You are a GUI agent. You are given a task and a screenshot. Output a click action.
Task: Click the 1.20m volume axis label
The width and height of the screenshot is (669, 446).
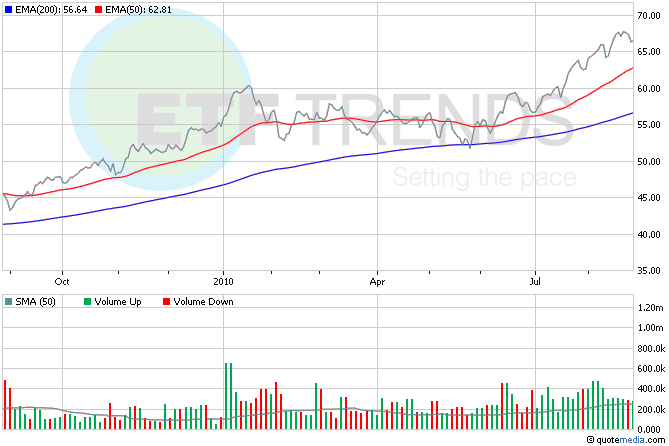651,308
